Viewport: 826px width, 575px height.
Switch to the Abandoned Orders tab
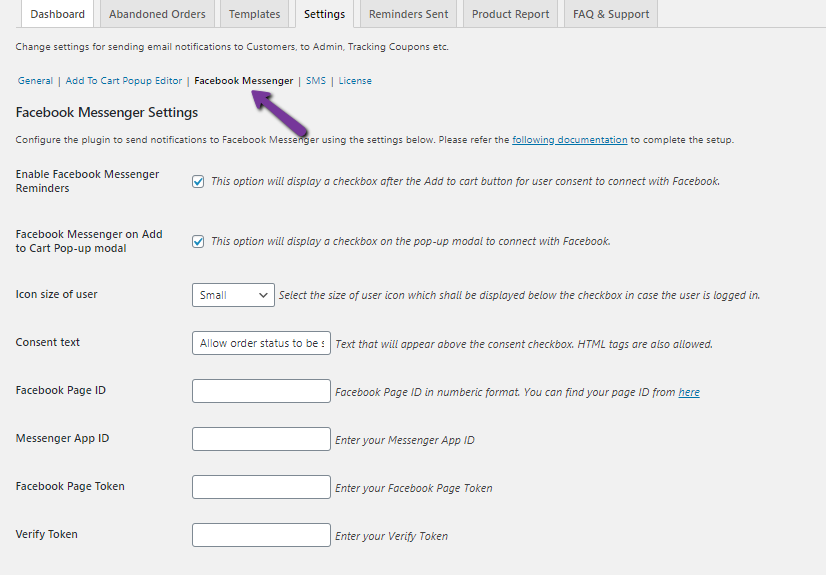coord(157,14)
